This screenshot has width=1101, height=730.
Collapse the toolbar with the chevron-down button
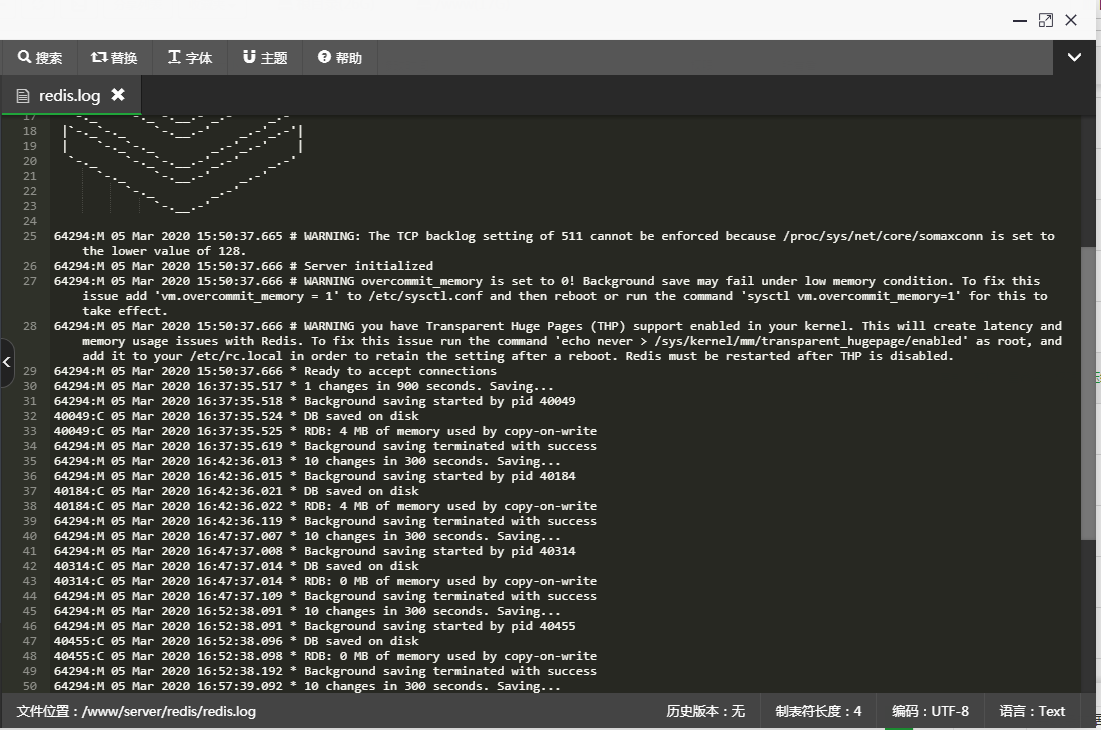point(1074,58)
